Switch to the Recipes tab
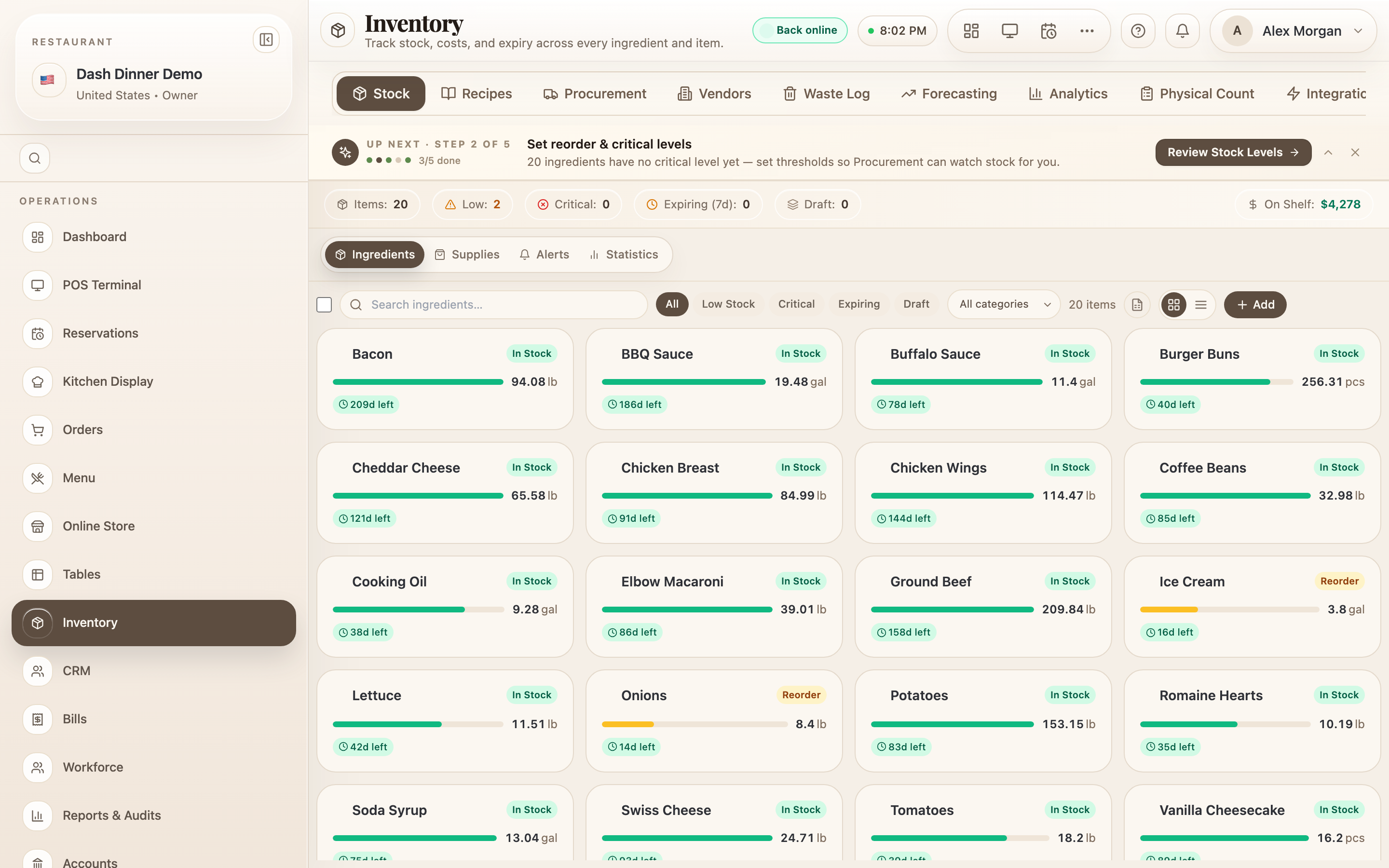 pos(476,94)
